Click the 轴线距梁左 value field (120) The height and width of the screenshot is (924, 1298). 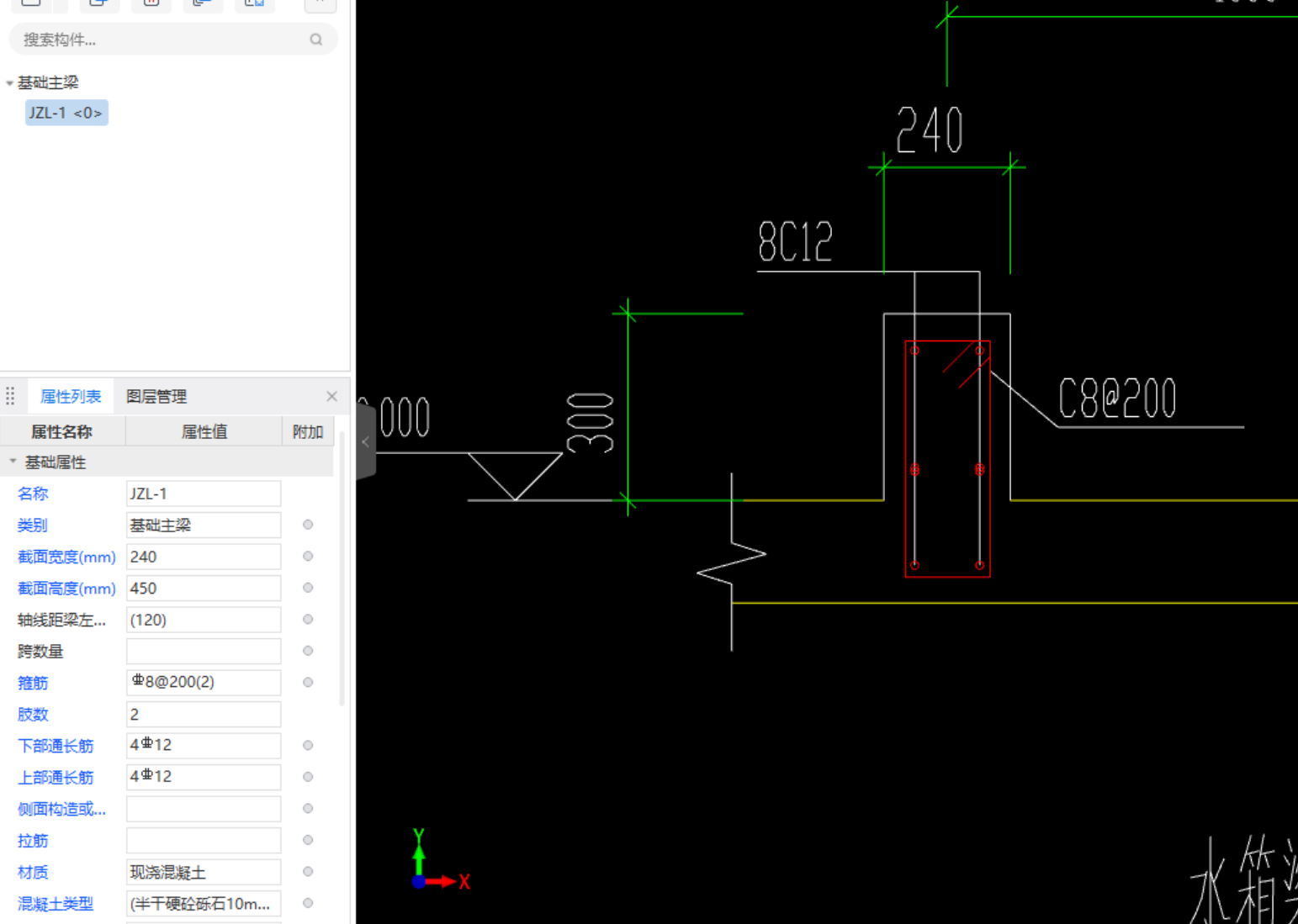coord(204,620)
